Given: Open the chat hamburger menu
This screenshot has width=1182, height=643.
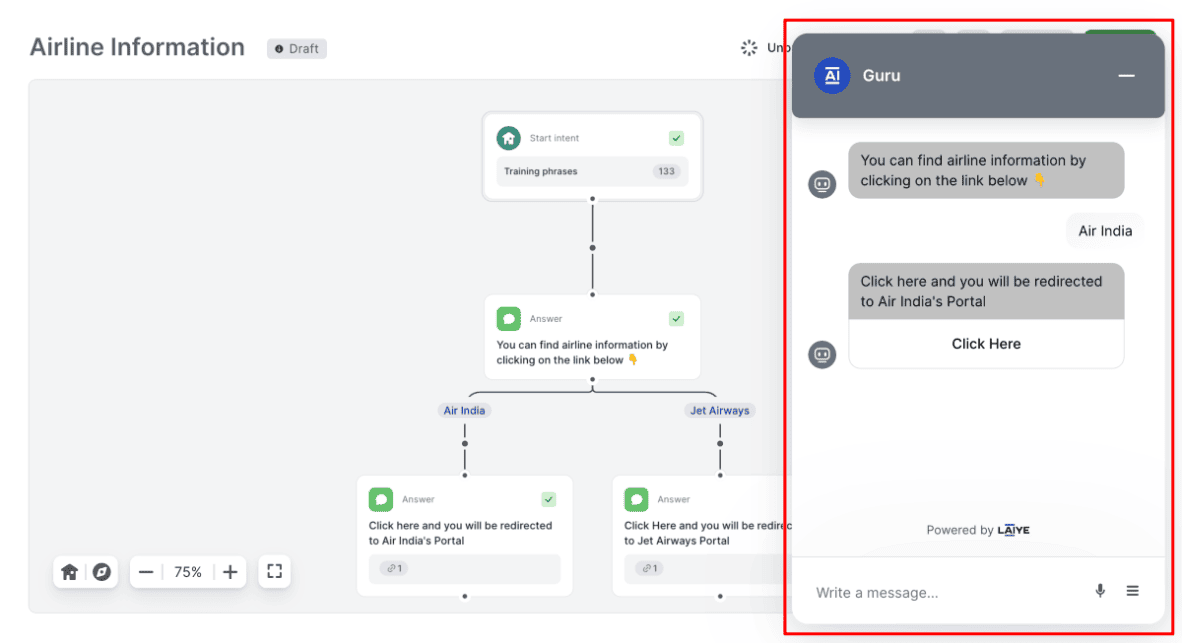Looking at the screenshot, I should tap(1133, 591).
